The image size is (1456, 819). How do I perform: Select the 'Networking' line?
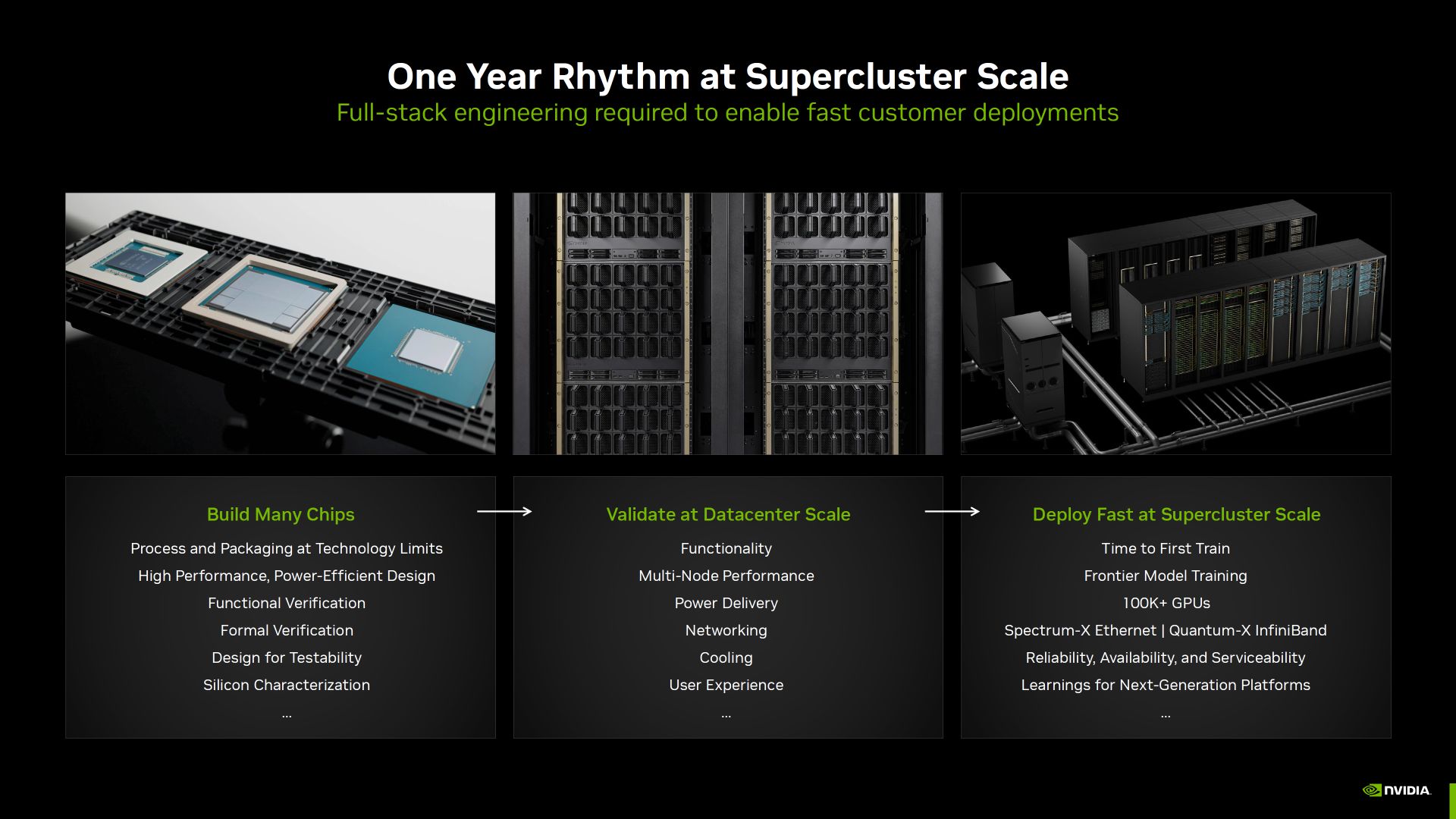[x=726, y=630]
